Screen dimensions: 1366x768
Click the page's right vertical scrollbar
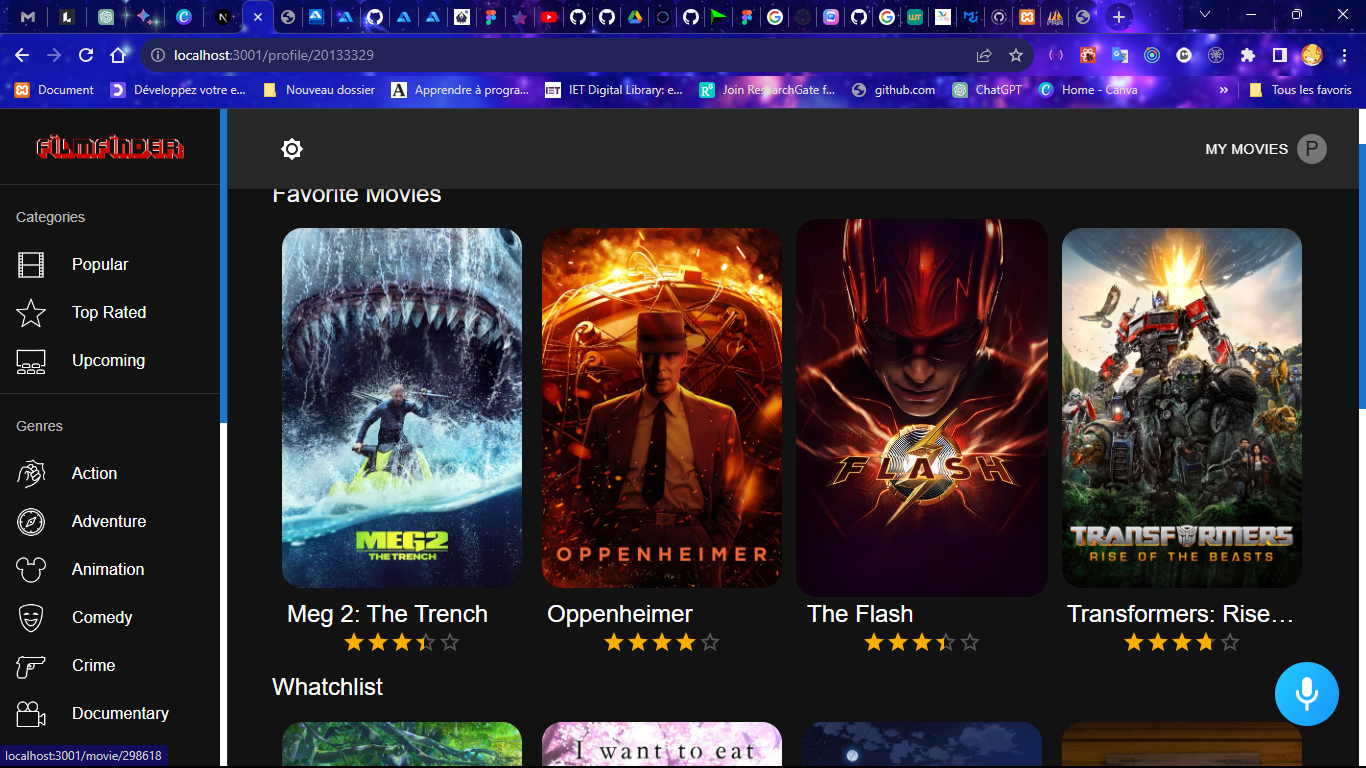[1362, 276]
